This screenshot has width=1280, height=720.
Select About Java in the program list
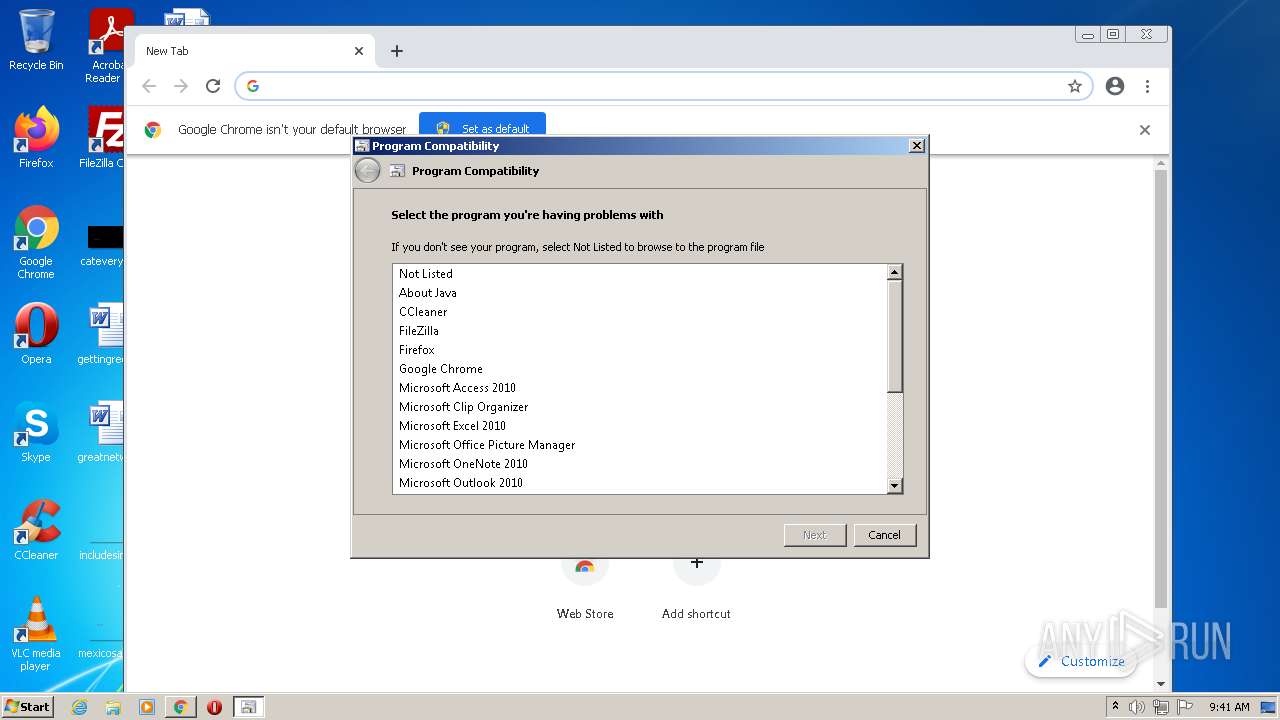[640, 293]
